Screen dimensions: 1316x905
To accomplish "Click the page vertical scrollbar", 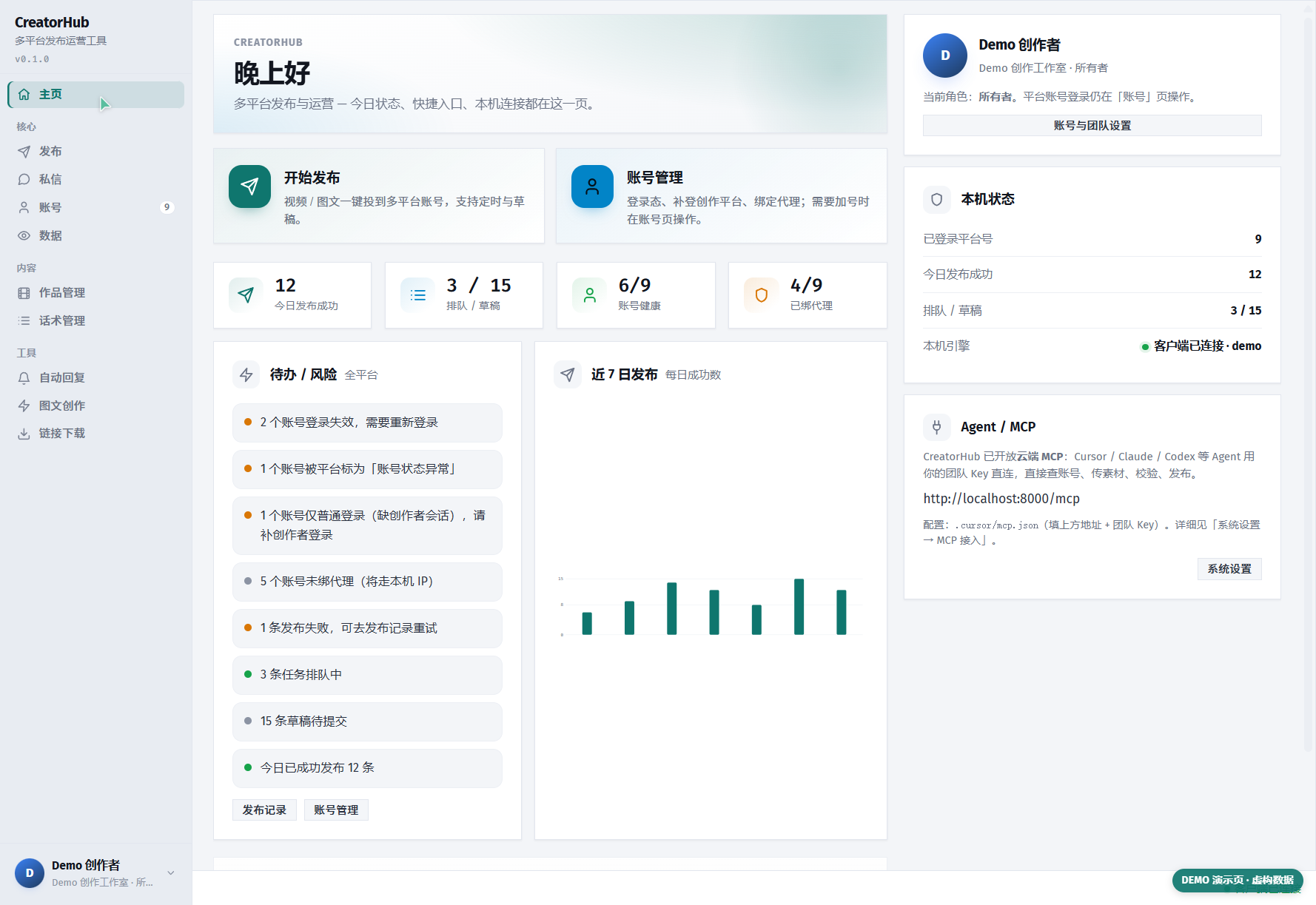I will pos(1309,385).
